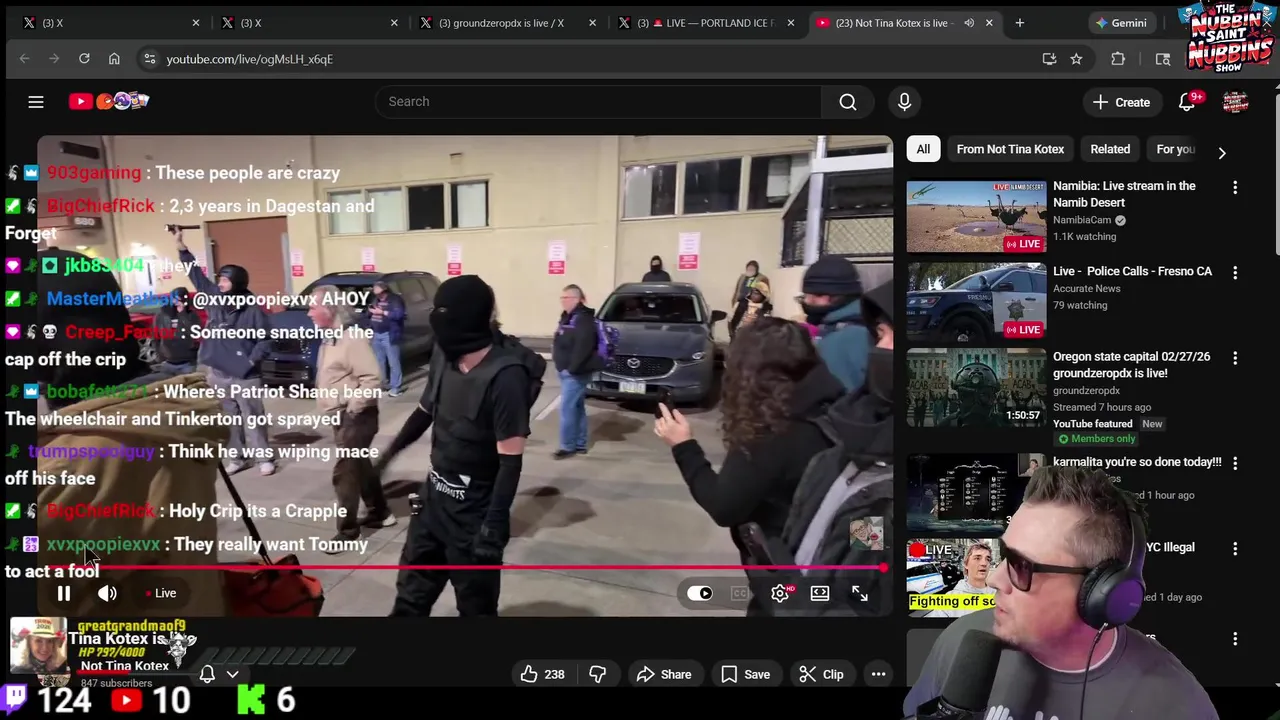The height and width of the screenshot is (720, 1280).
Task: Click the browser side panel icon
Action: click(1162, 59)
